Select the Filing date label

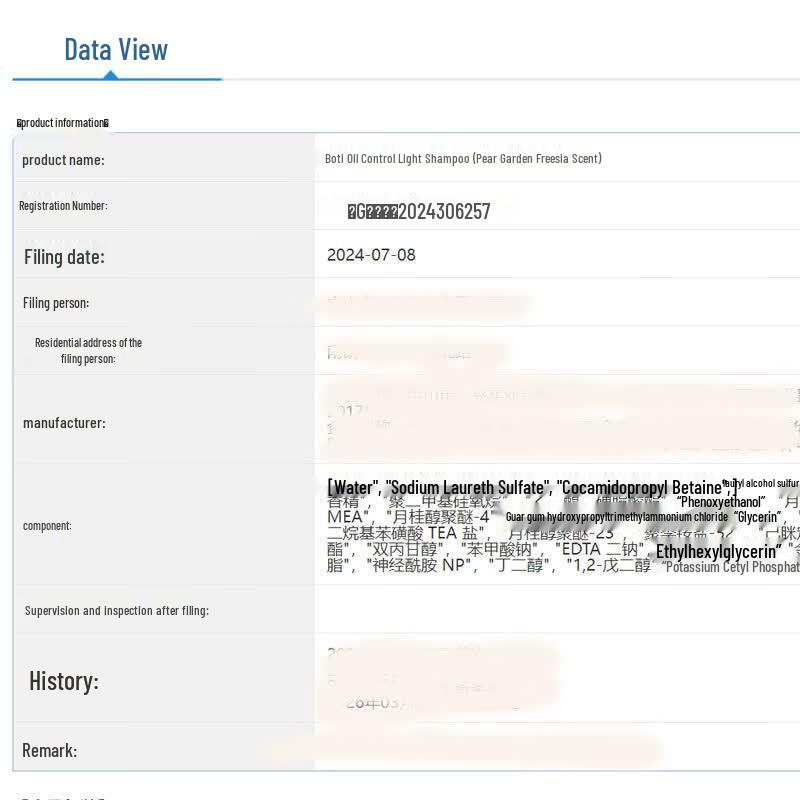click(x=64, y=257)
